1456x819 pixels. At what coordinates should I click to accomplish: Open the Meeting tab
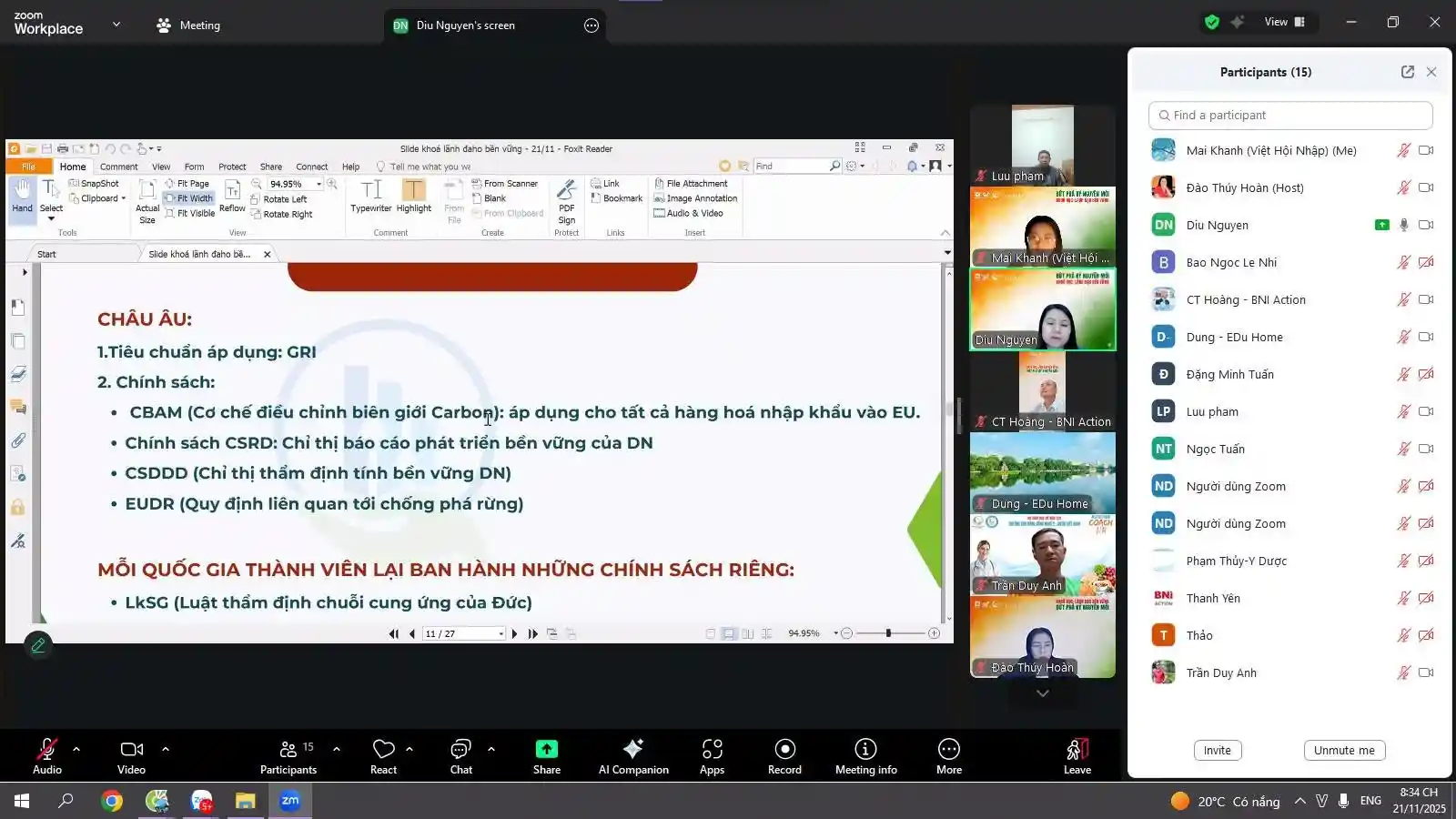pyautogui.click(x=188, y=25)
